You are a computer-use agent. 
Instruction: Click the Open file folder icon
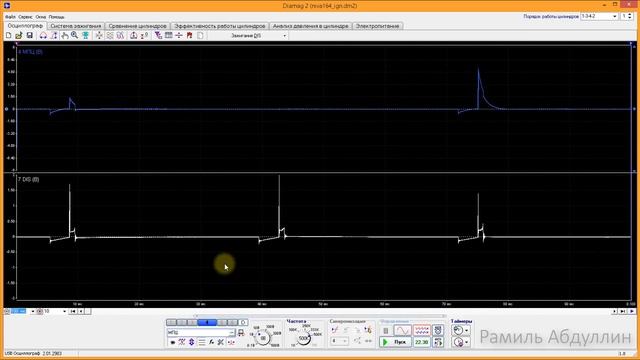[x=19, y=36]
